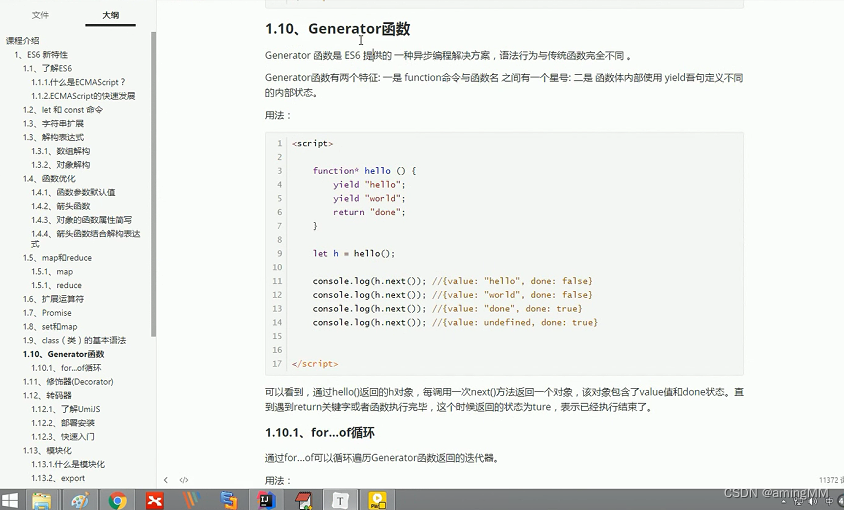
Task: Go to 1.3、解构表达式 outline entry
Action: pos(53,137)
